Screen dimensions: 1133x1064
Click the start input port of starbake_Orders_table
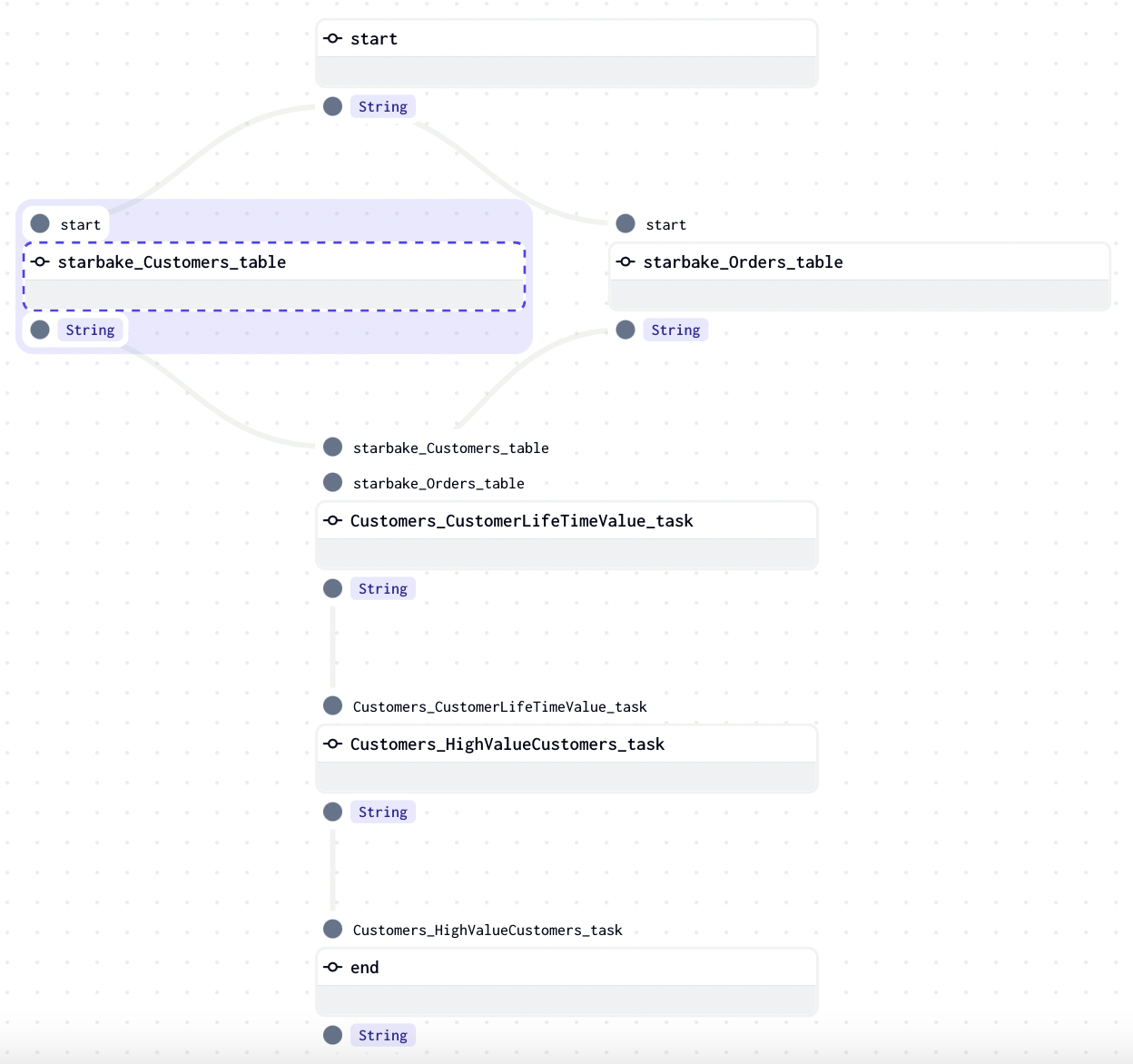(x=626, y=224)
